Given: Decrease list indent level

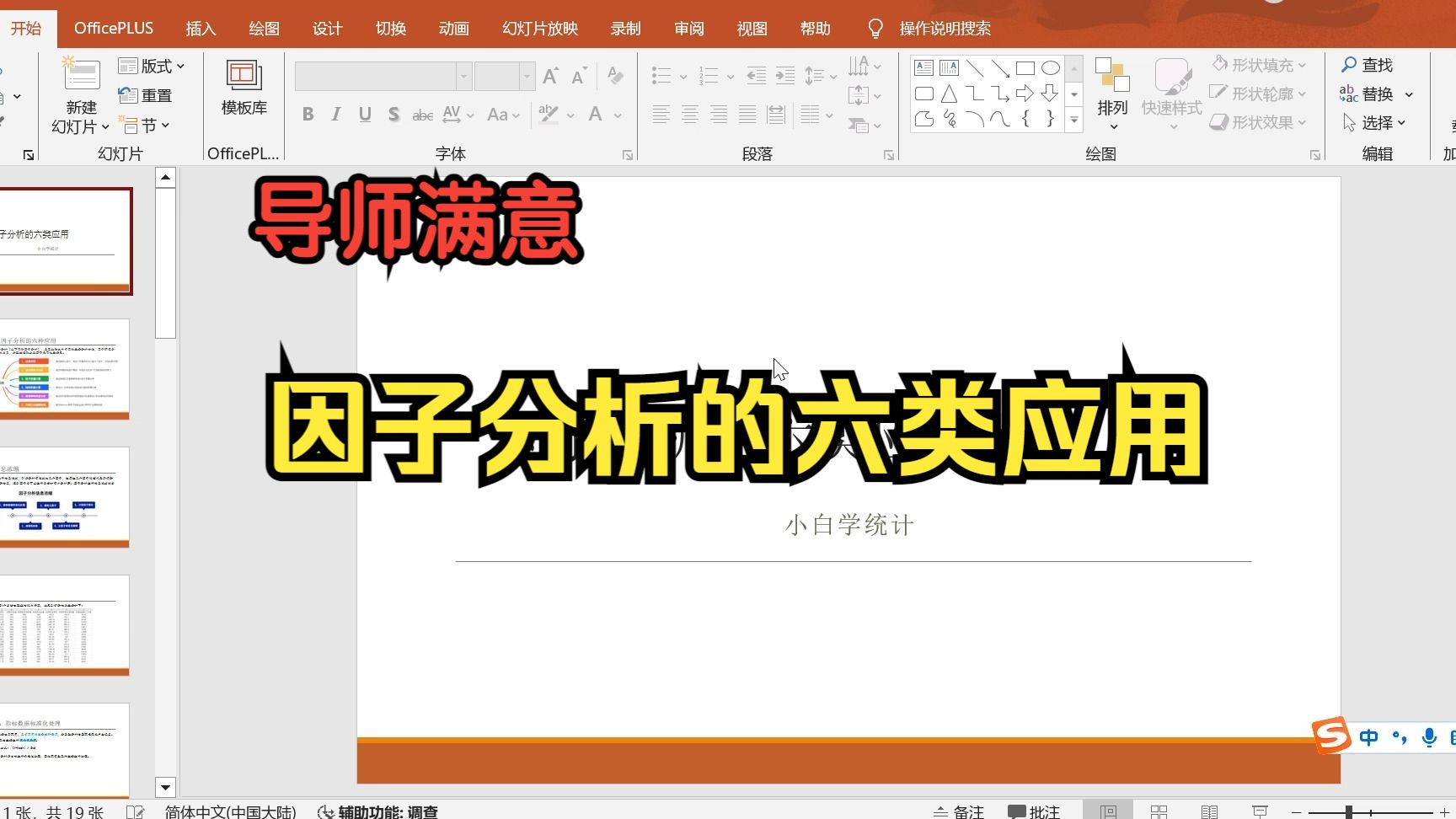Looking at the screenshot, I should 756,76.
